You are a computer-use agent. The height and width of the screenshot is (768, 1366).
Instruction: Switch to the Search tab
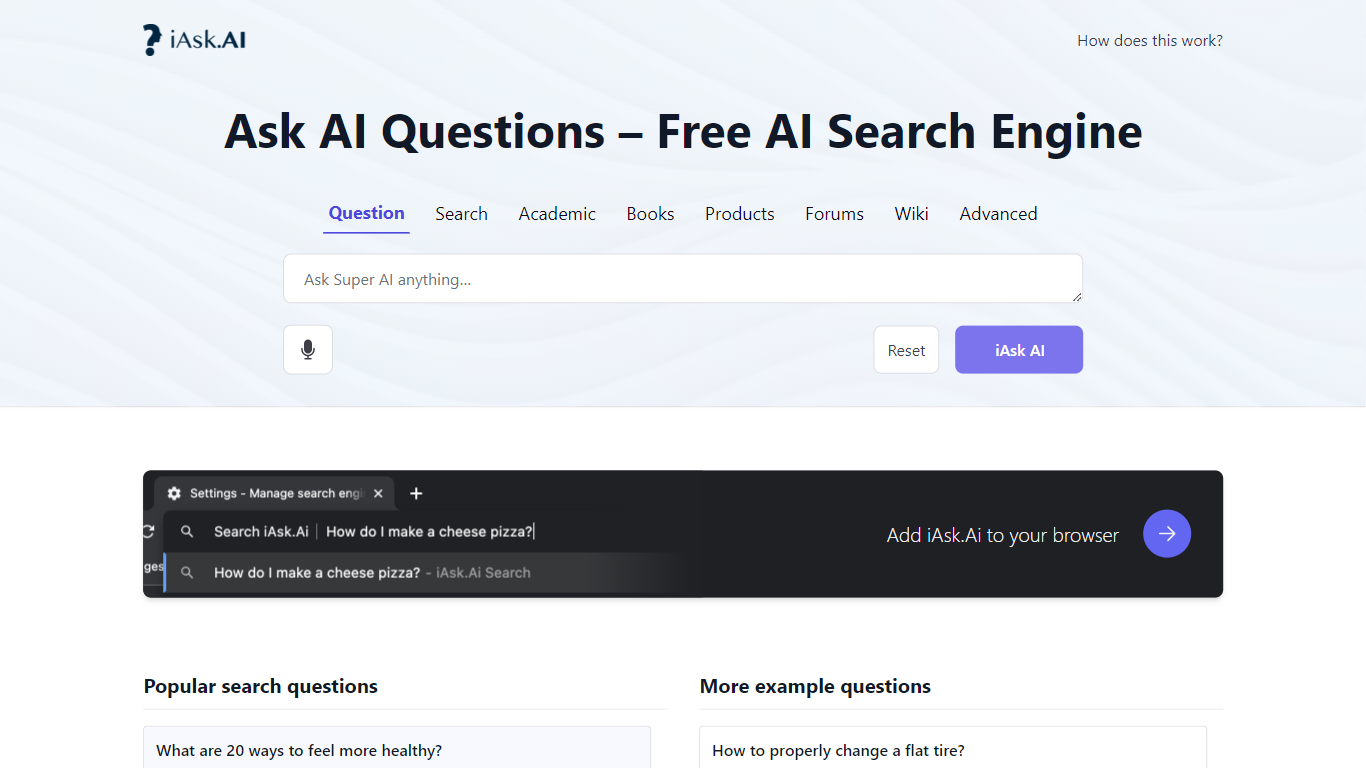(461, 214)
